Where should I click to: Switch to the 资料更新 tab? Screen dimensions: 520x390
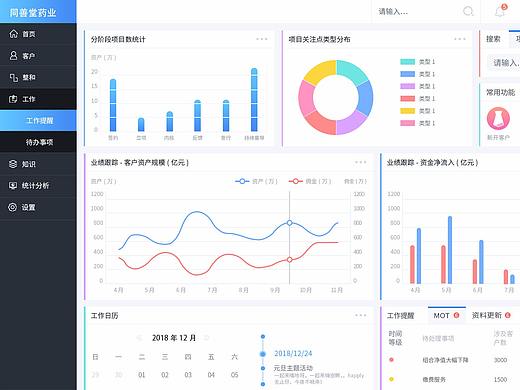(x=491, y=315)
